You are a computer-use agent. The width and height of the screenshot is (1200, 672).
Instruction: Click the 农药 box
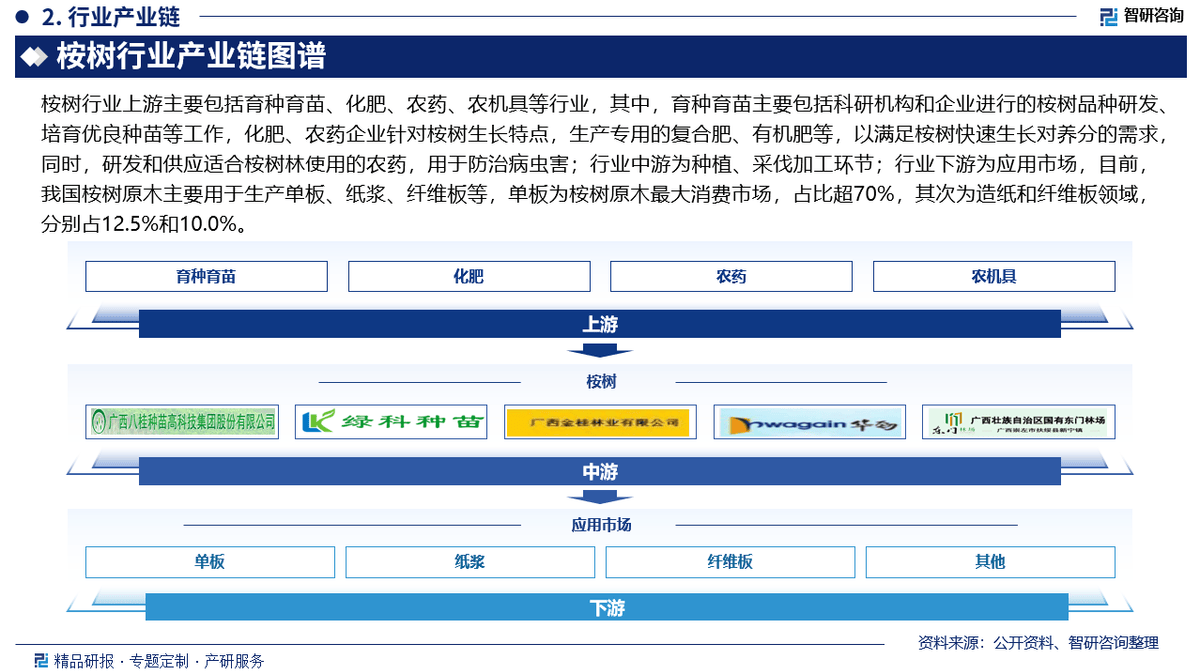click(731, 276)
